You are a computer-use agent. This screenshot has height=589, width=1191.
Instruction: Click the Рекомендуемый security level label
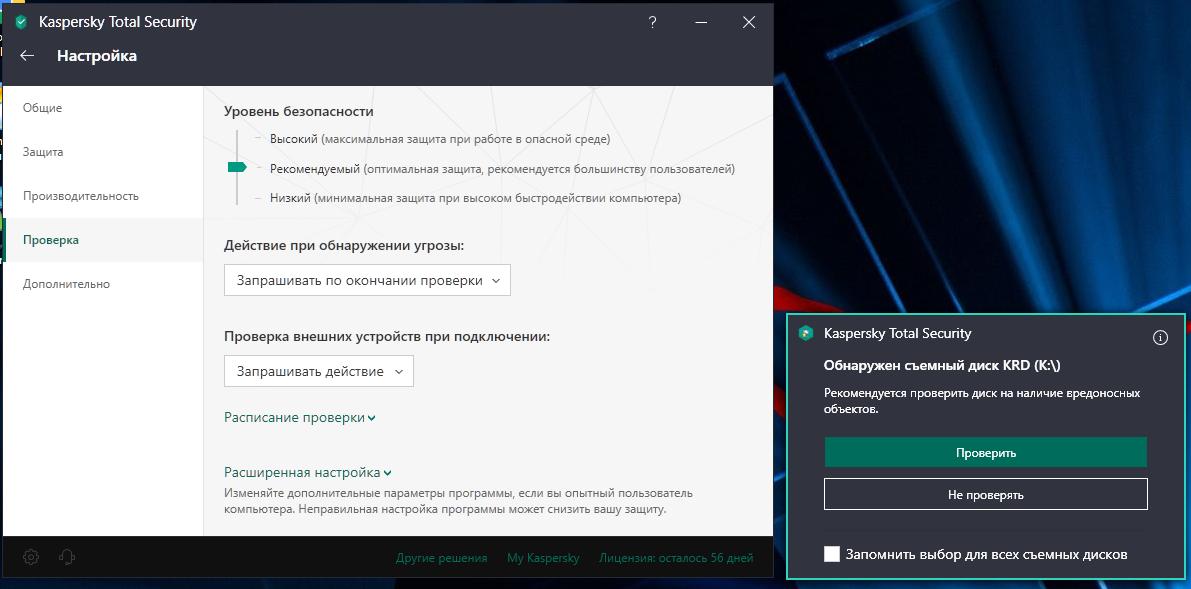[315, 169]
